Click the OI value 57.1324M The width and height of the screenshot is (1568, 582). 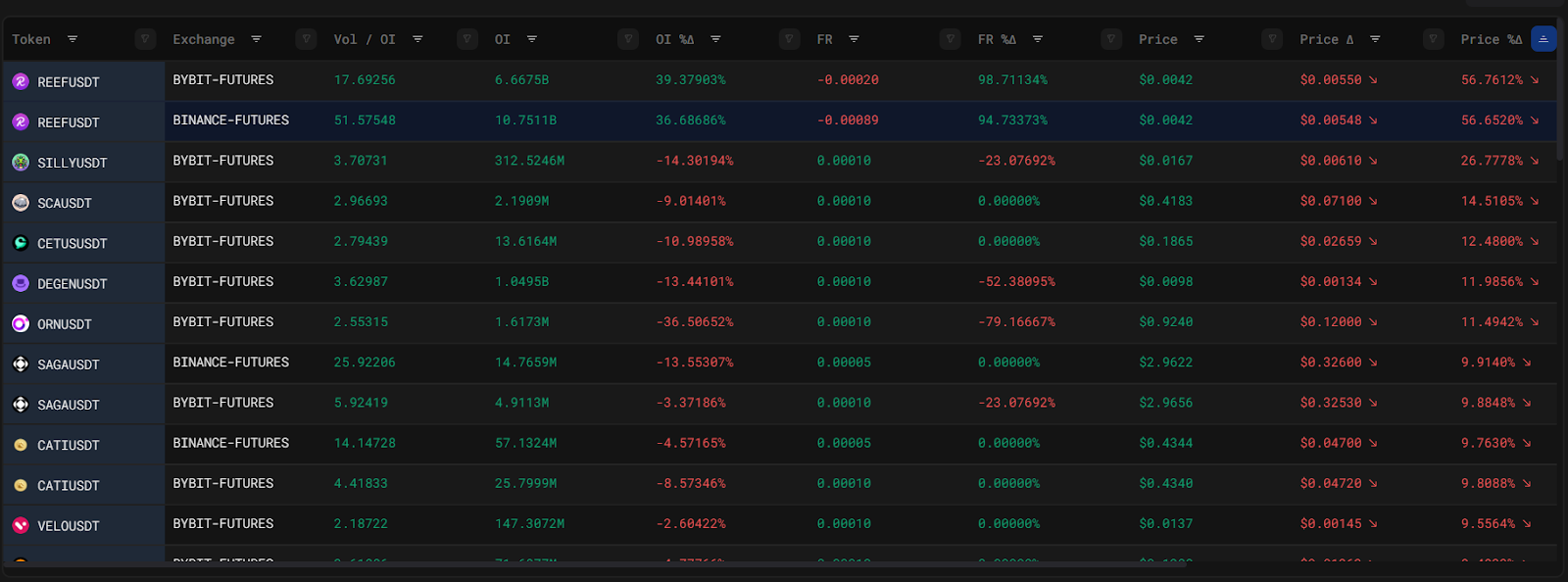(526, 443)
